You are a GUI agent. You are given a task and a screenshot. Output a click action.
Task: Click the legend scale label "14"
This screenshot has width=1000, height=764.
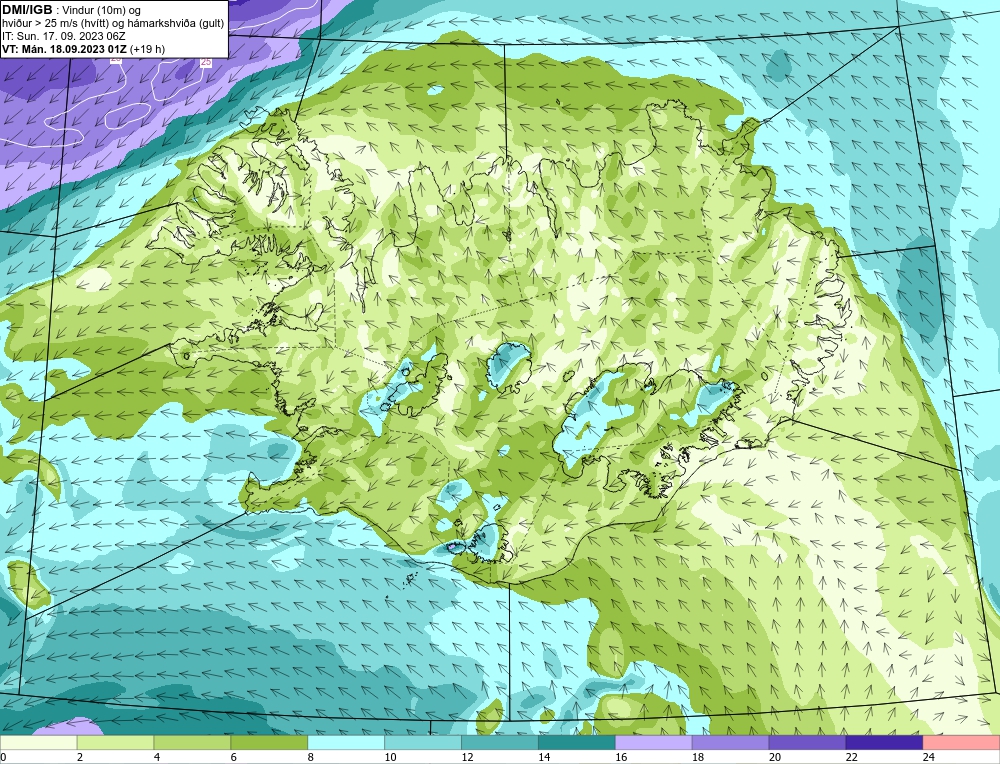544,757
